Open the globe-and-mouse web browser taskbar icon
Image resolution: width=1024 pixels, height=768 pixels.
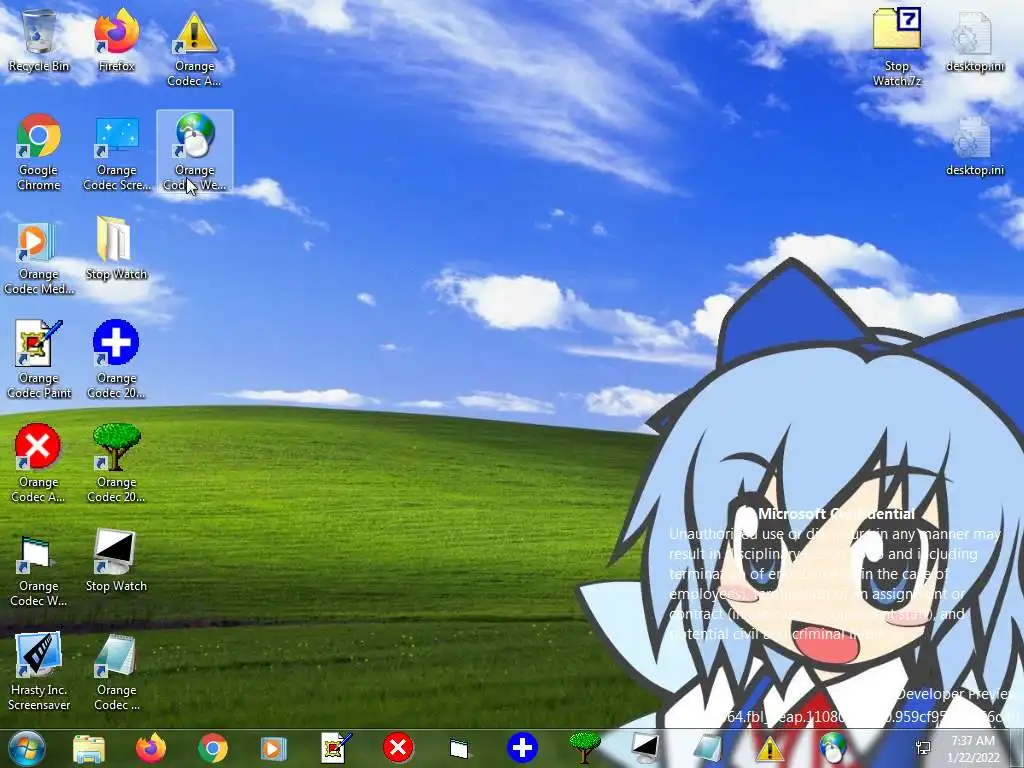(832, 748)
